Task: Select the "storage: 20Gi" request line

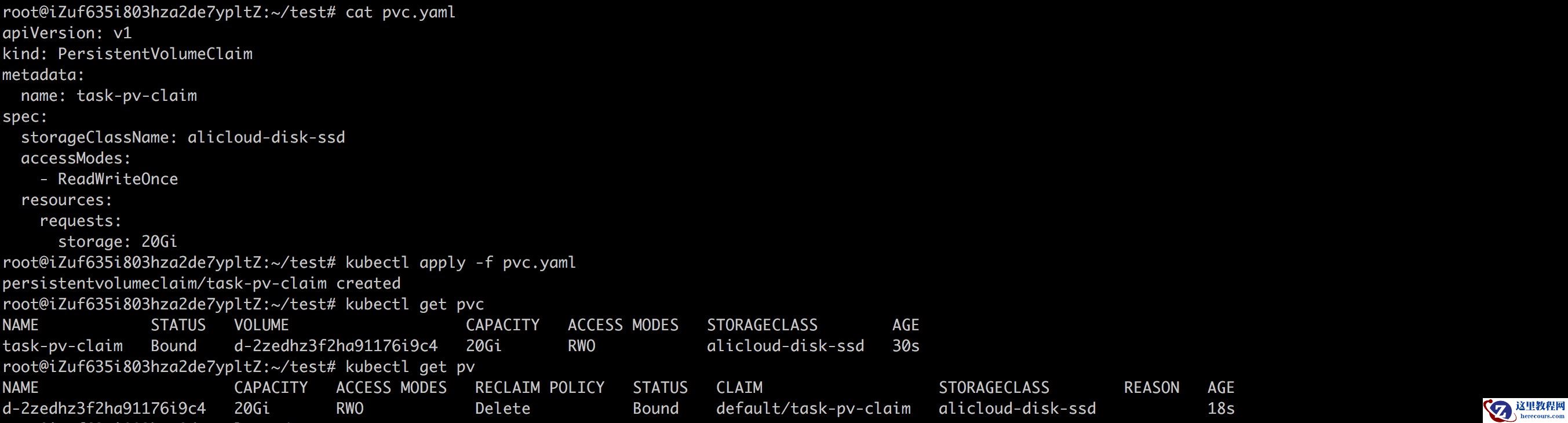Action: [x=118, y=242]
